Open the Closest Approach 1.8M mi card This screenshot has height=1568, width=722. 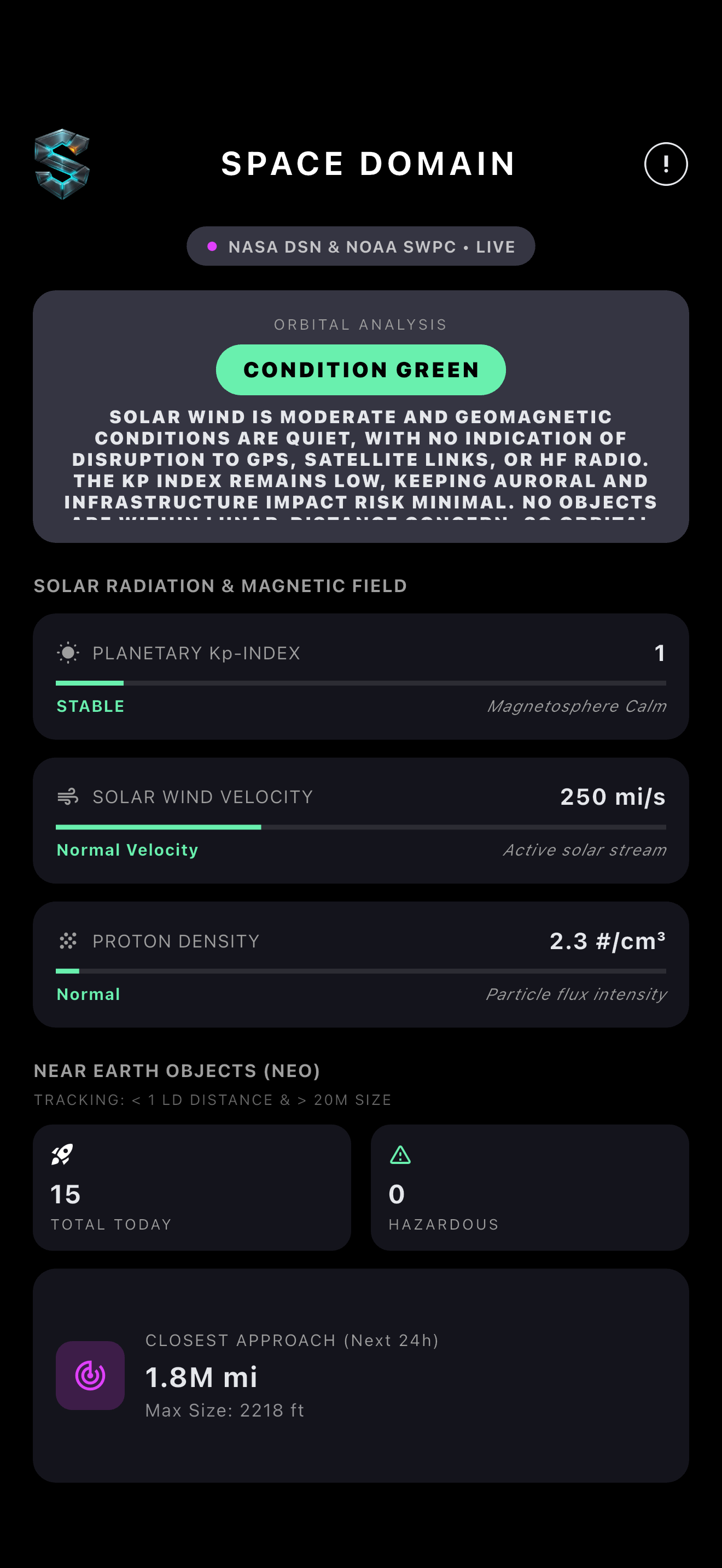tap(361, 1375)
